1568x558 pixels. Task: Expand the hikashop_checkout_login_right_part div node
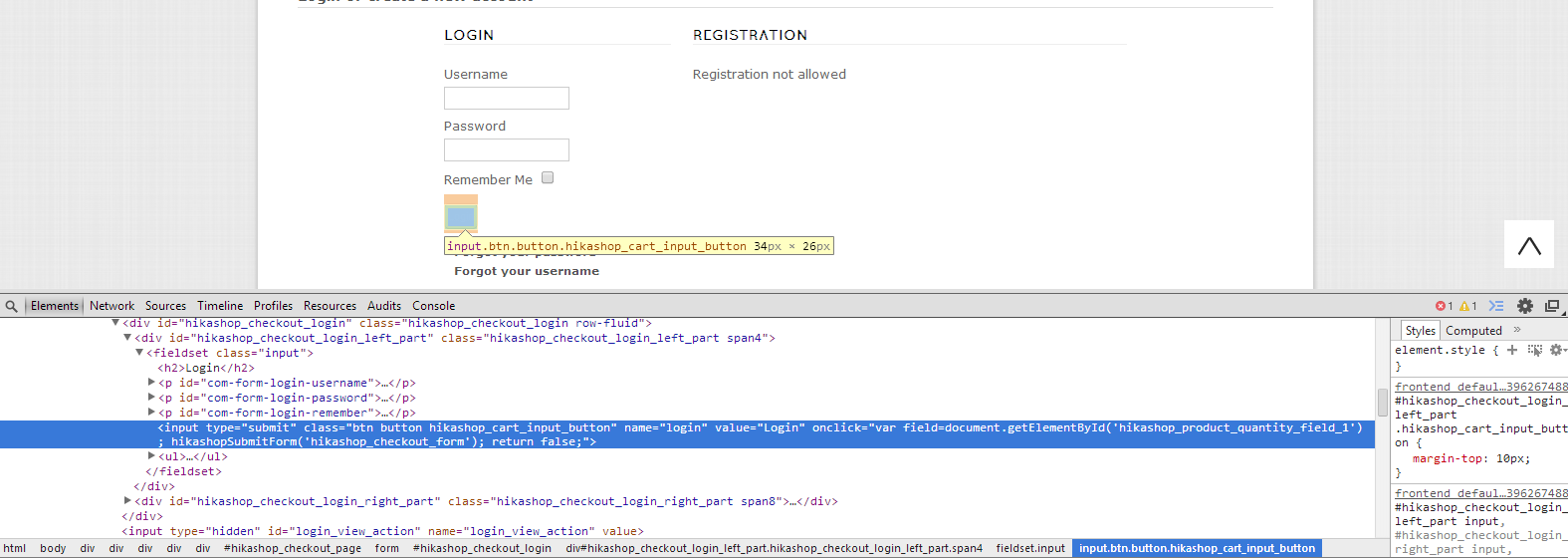[127, 501]
